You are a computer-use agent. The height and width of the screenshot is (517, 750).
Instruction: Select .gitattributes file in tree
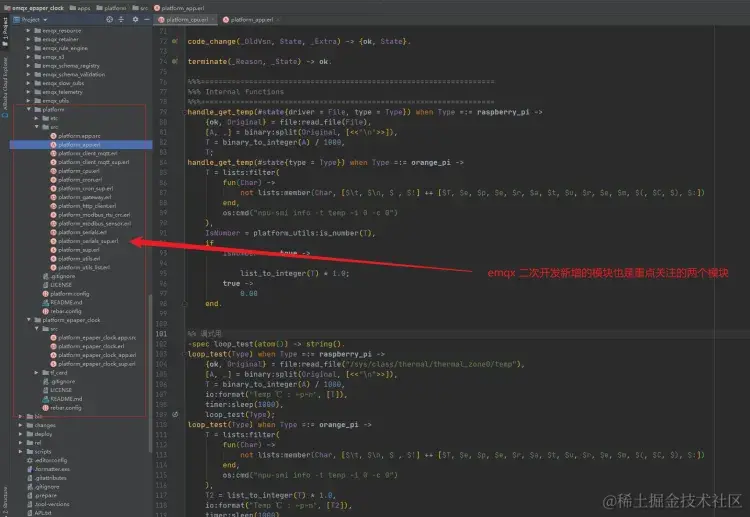47,478
